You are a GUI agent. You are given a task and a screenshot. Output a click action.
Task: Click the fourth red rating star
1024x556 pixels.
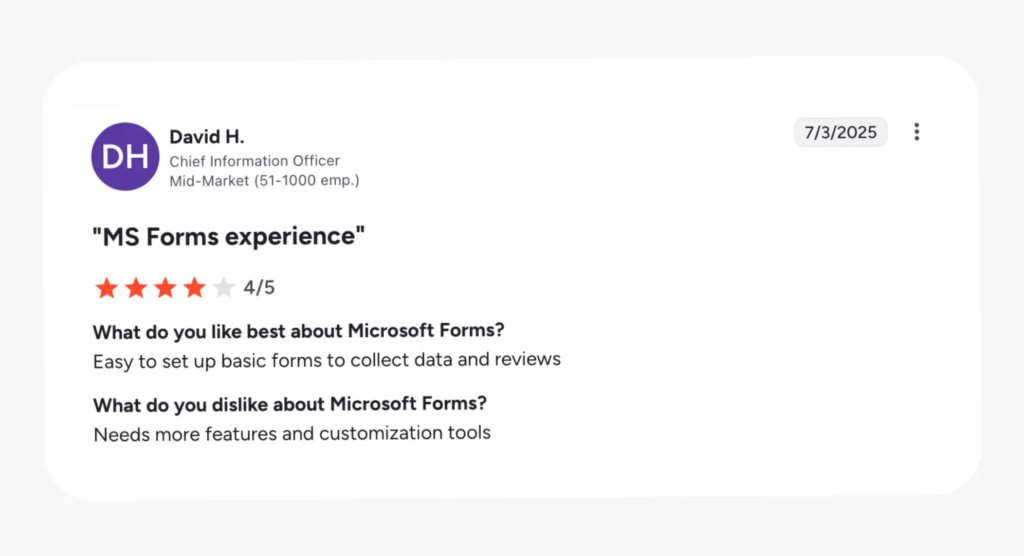pos(194,289)
